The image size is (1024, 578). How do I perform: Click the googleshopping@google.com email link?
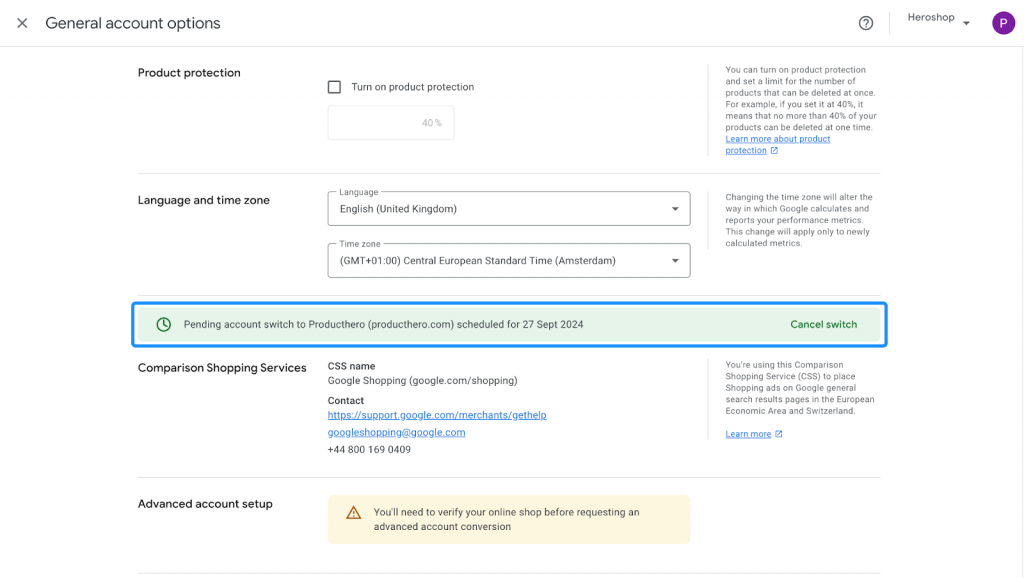point(396,432)
